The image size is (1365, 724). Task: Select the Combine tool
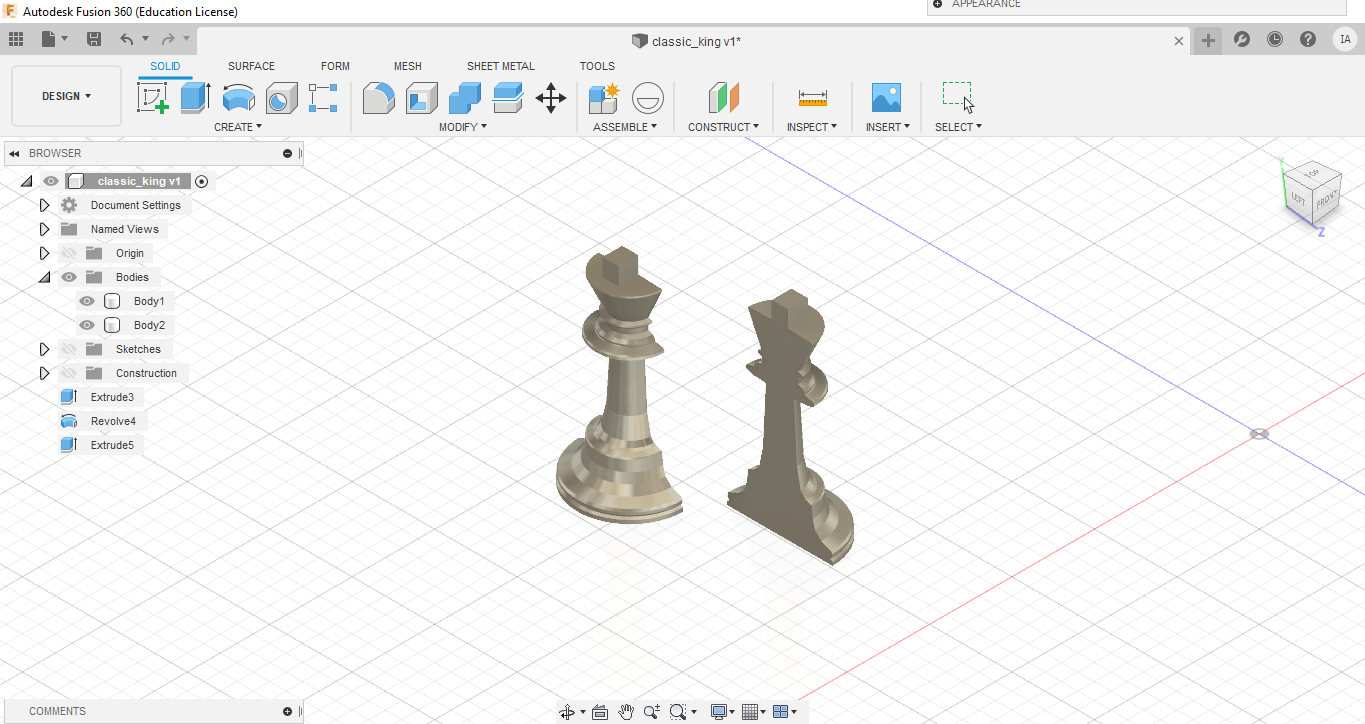[464, 97]
